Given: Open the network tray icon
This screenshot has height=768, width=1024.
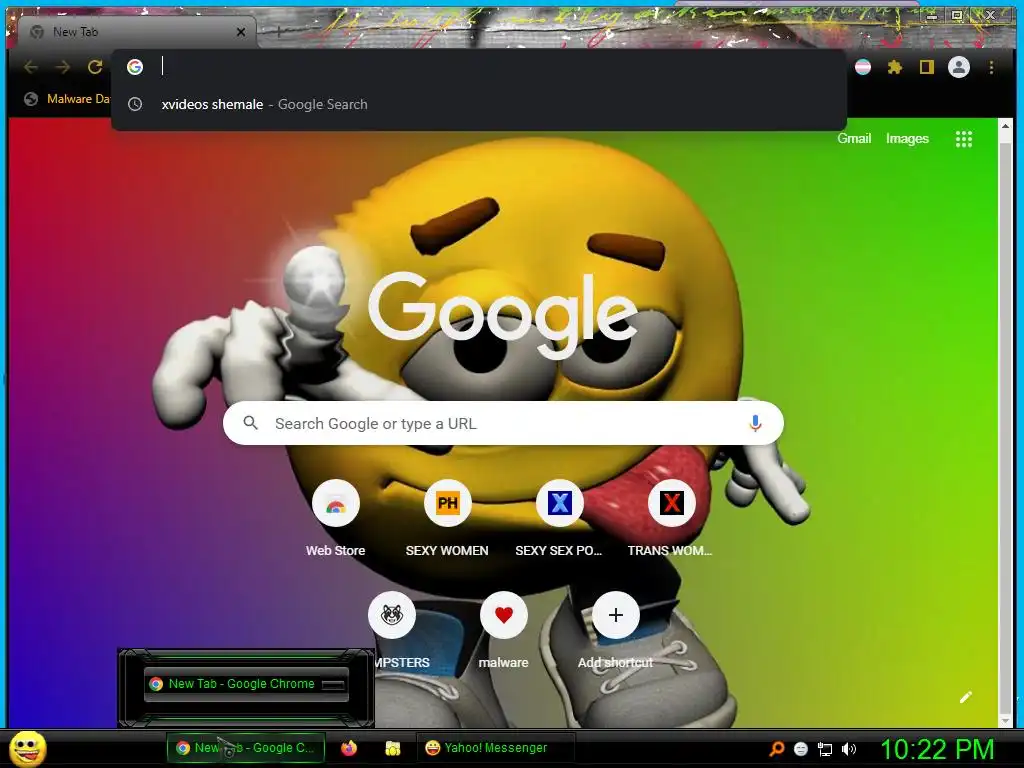Looking at the screenshot, I should pos(825,749).
